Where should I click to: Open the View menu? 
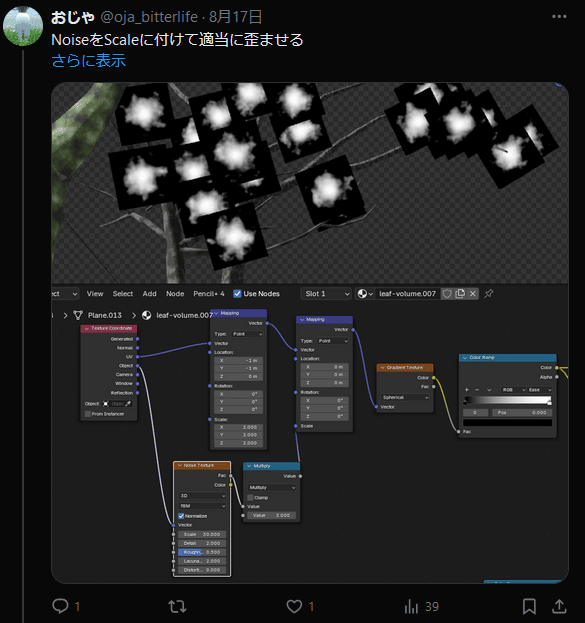point(95,294)
